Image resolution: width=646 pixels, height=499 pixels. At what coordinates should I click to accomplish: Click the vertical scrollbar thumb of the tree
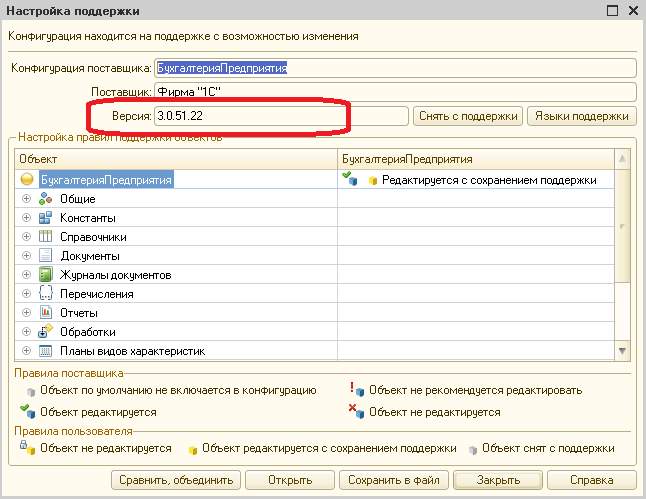623,226
